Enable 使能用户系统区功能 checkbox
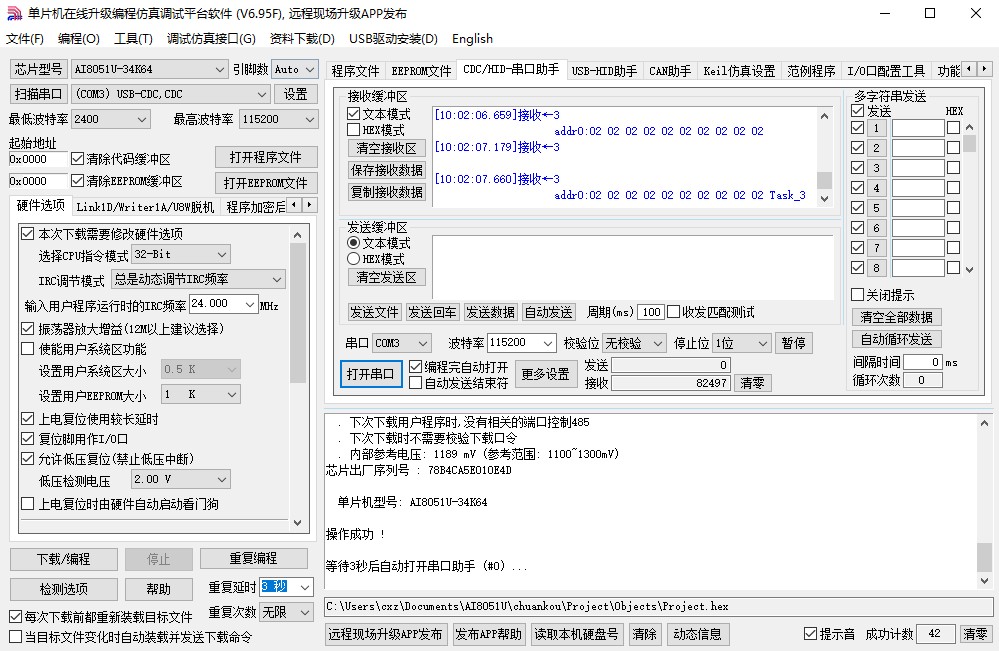999x651 pixels. 27,349
